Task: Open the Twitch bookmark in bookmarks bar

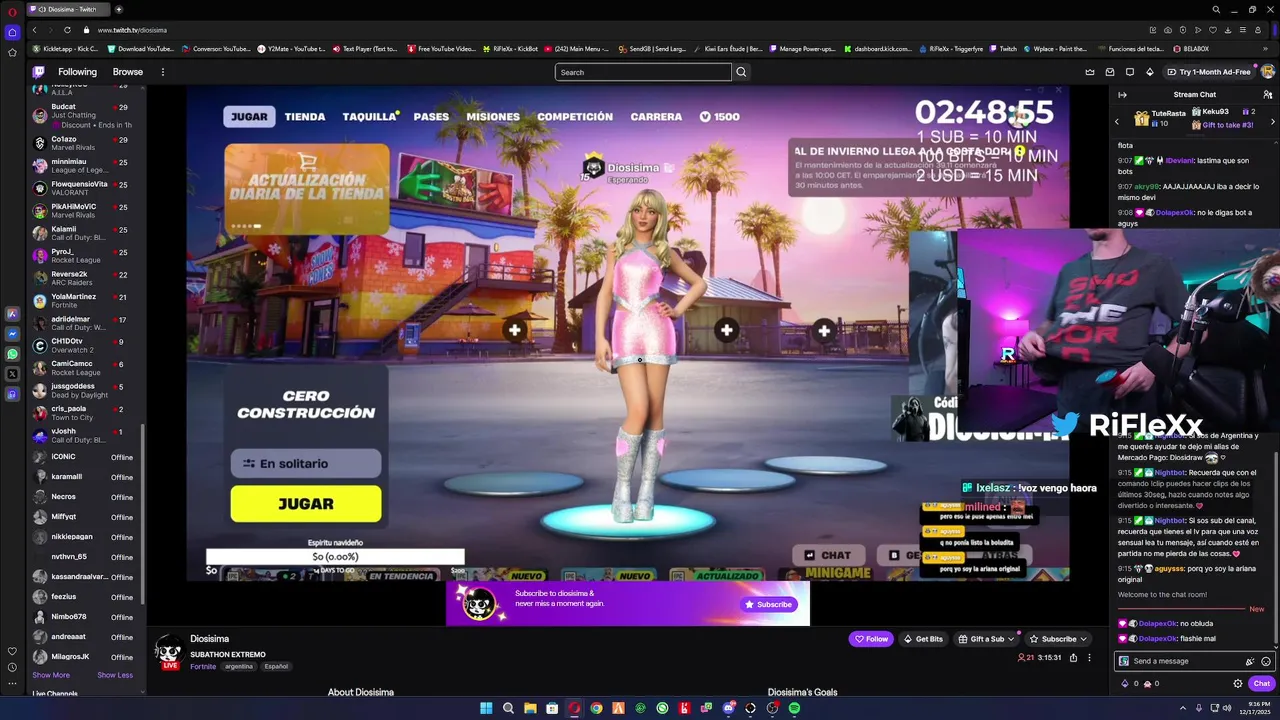Action: click(1003, 48)
